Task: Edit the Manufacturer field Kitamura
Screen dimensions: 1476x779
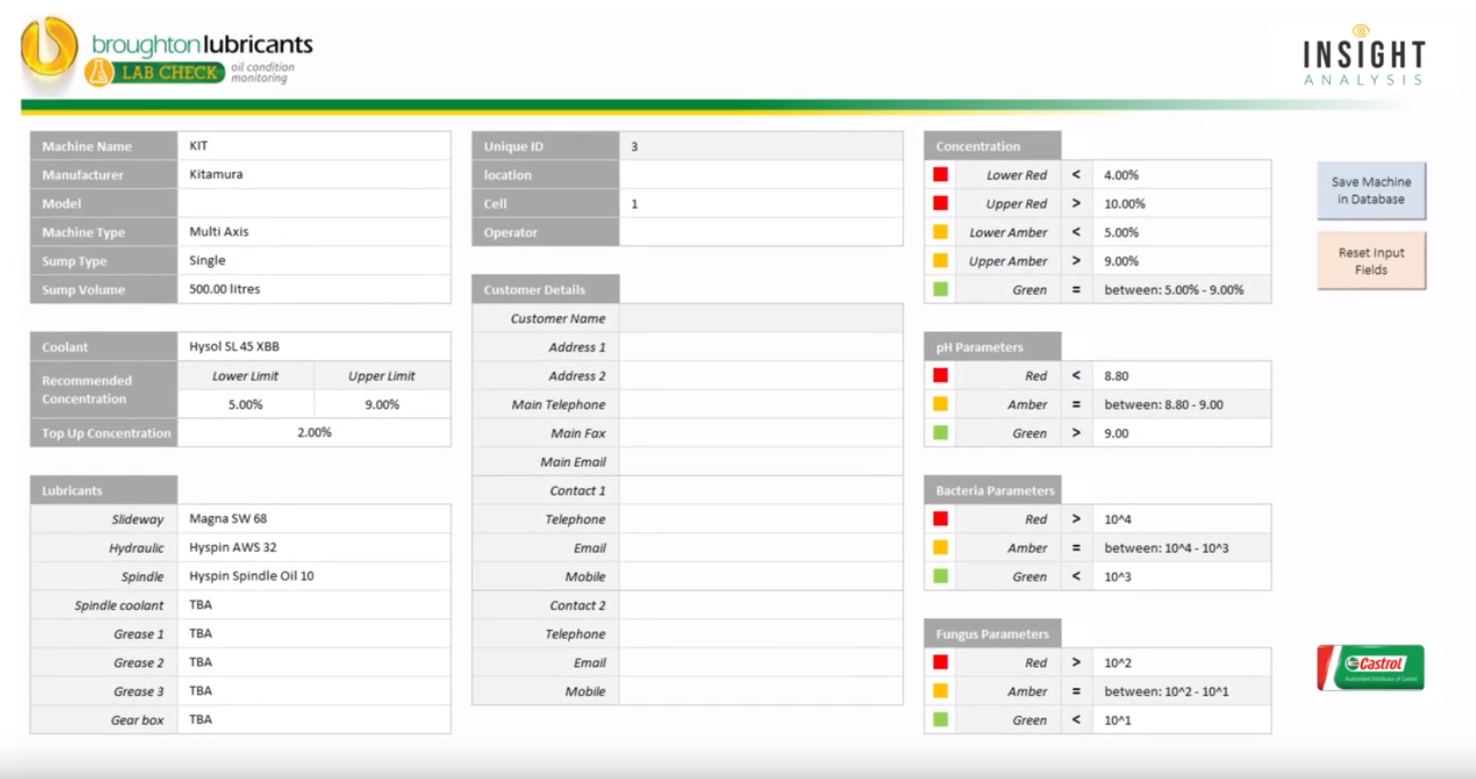Action: (x=314, y=175)
